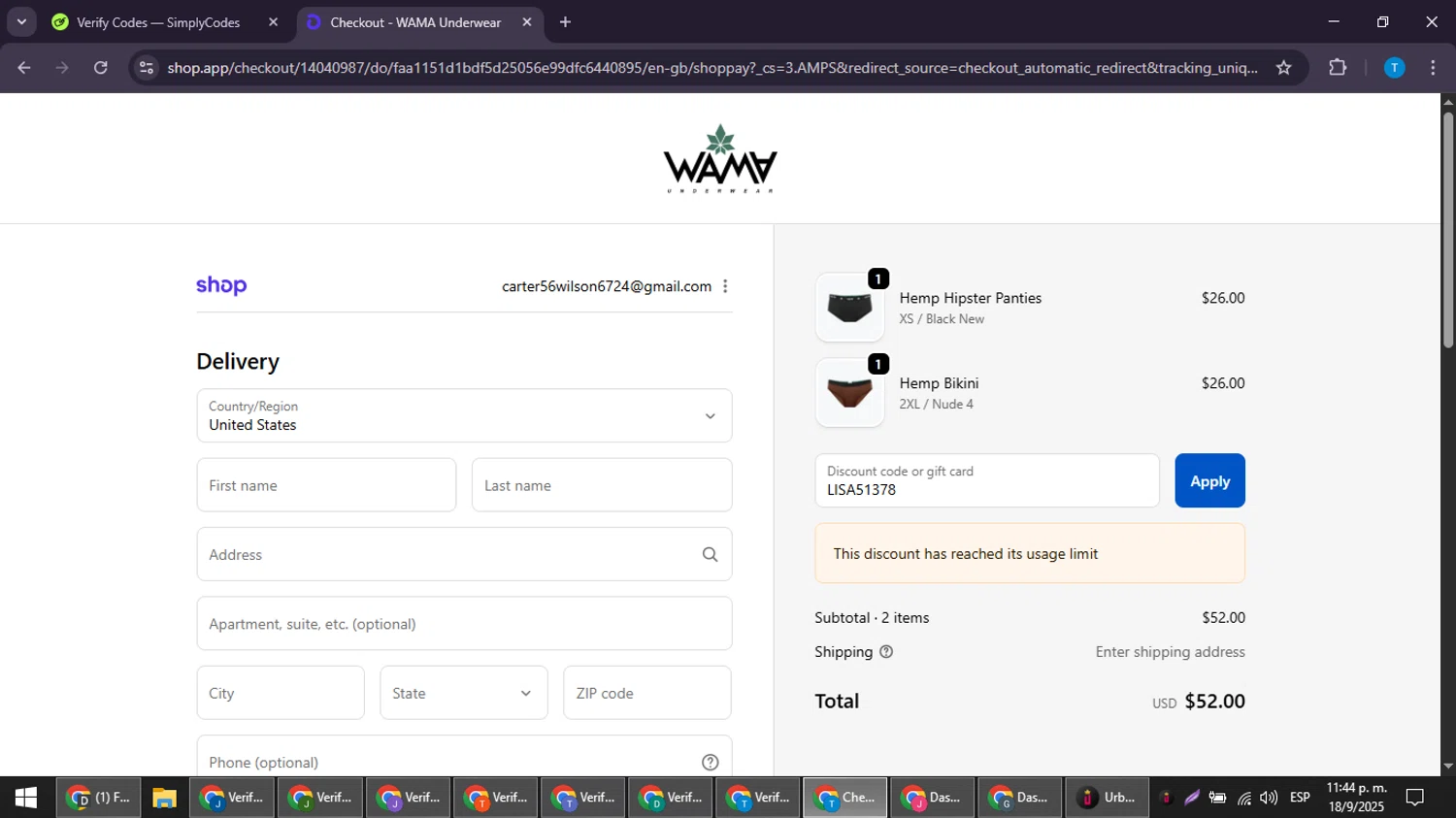Screen dimensions: 1456x818
Task: Click the First name field
Action: (326, 485)
